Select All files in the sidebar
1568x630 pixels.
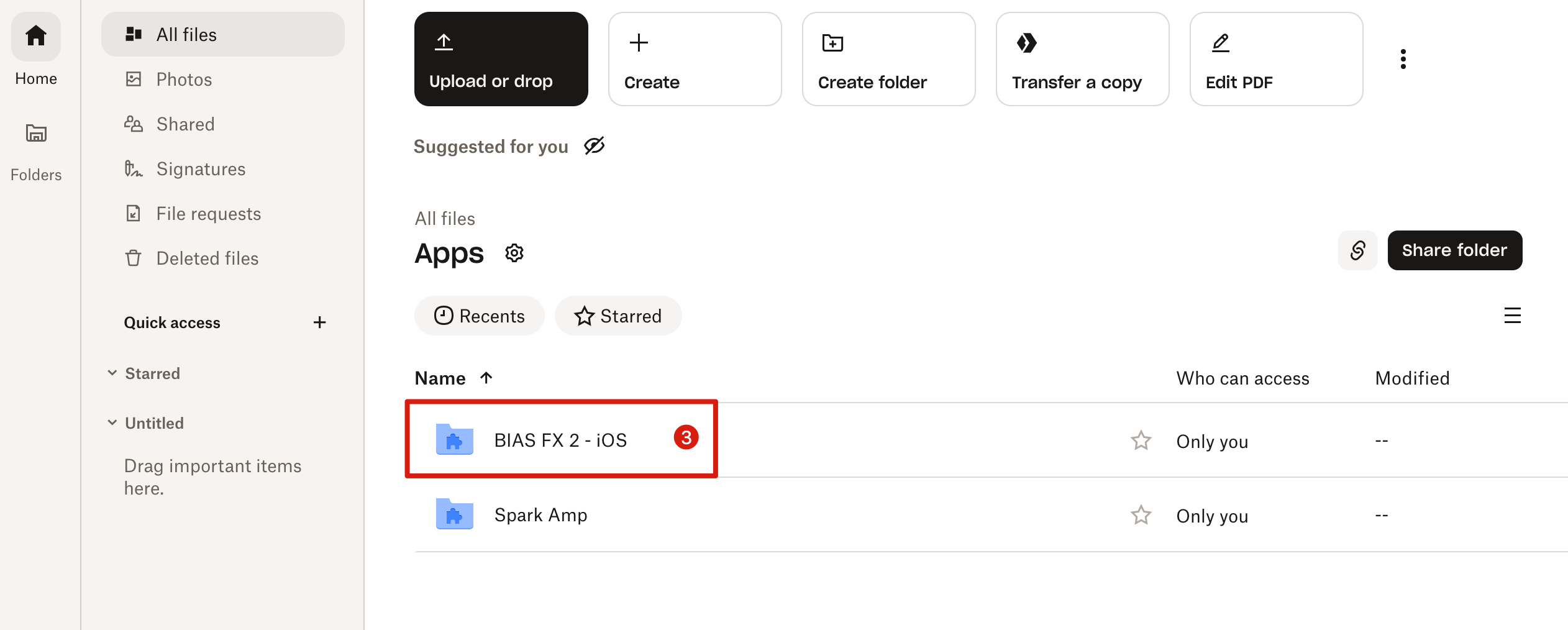tap(223, 35)
